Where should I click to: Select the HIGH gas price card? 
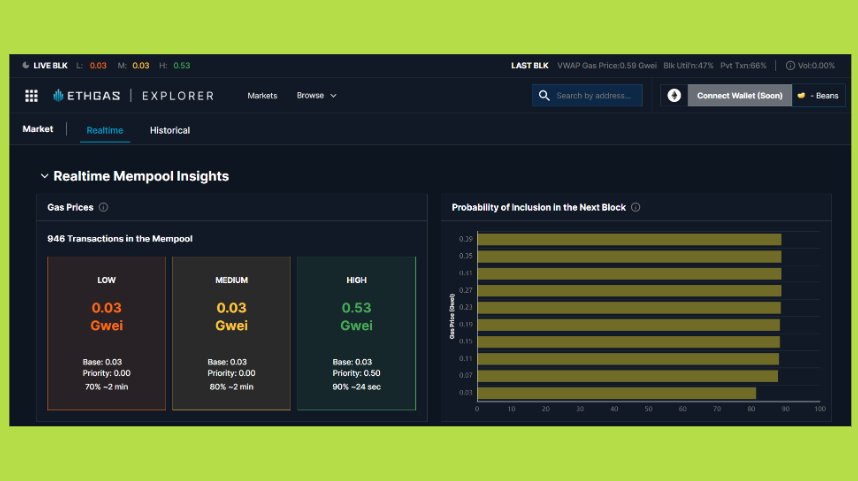tap(356, 333)
